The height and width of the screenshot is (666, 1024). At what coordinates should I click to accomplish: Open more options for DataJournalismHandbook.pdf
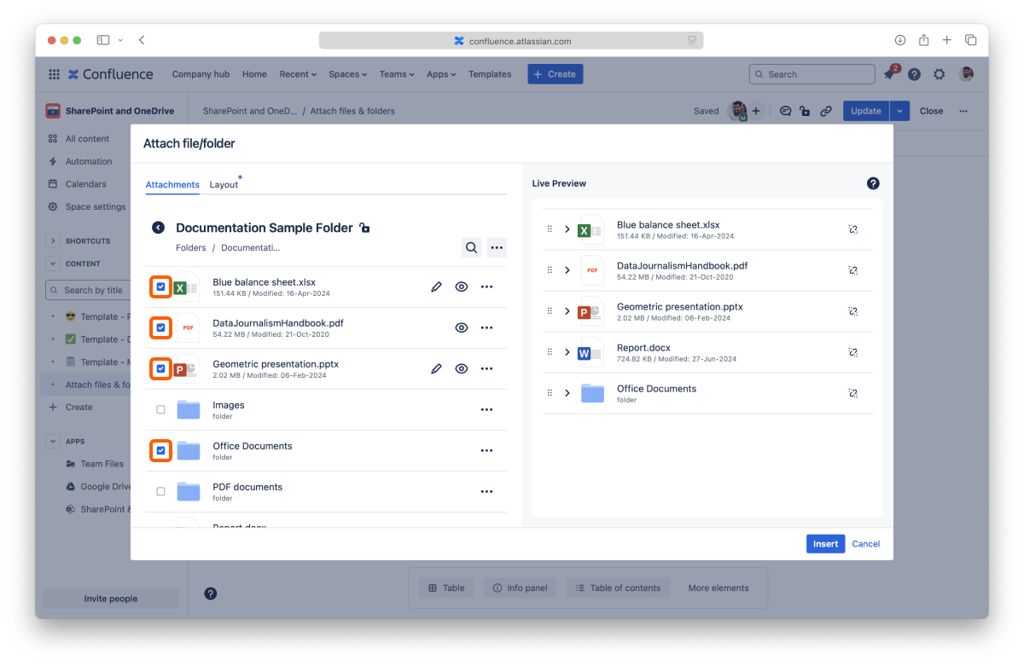click(x=487, y=328)
